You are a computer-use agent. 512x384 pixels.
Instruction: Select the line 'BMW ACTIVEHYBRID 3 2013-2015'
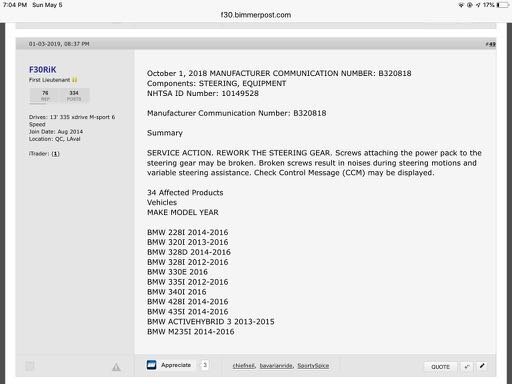click(211, 322)
